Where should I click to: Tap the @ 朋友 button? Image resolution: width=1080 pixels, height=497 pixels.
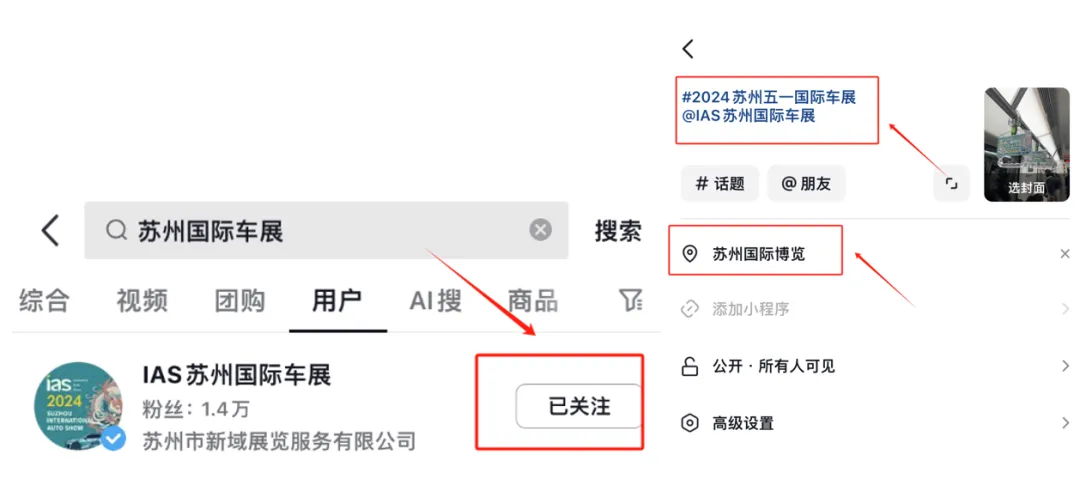click(807, 184)
